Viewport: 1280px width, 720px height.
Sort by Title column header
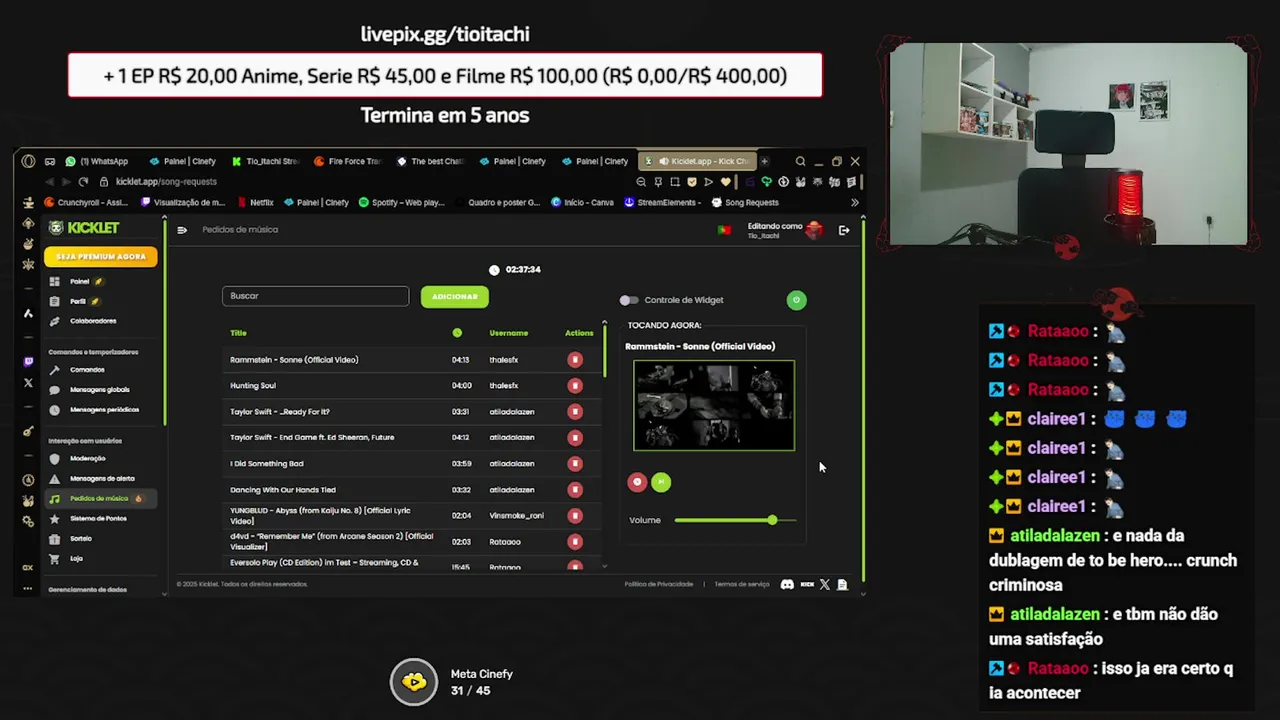point(238,333)
